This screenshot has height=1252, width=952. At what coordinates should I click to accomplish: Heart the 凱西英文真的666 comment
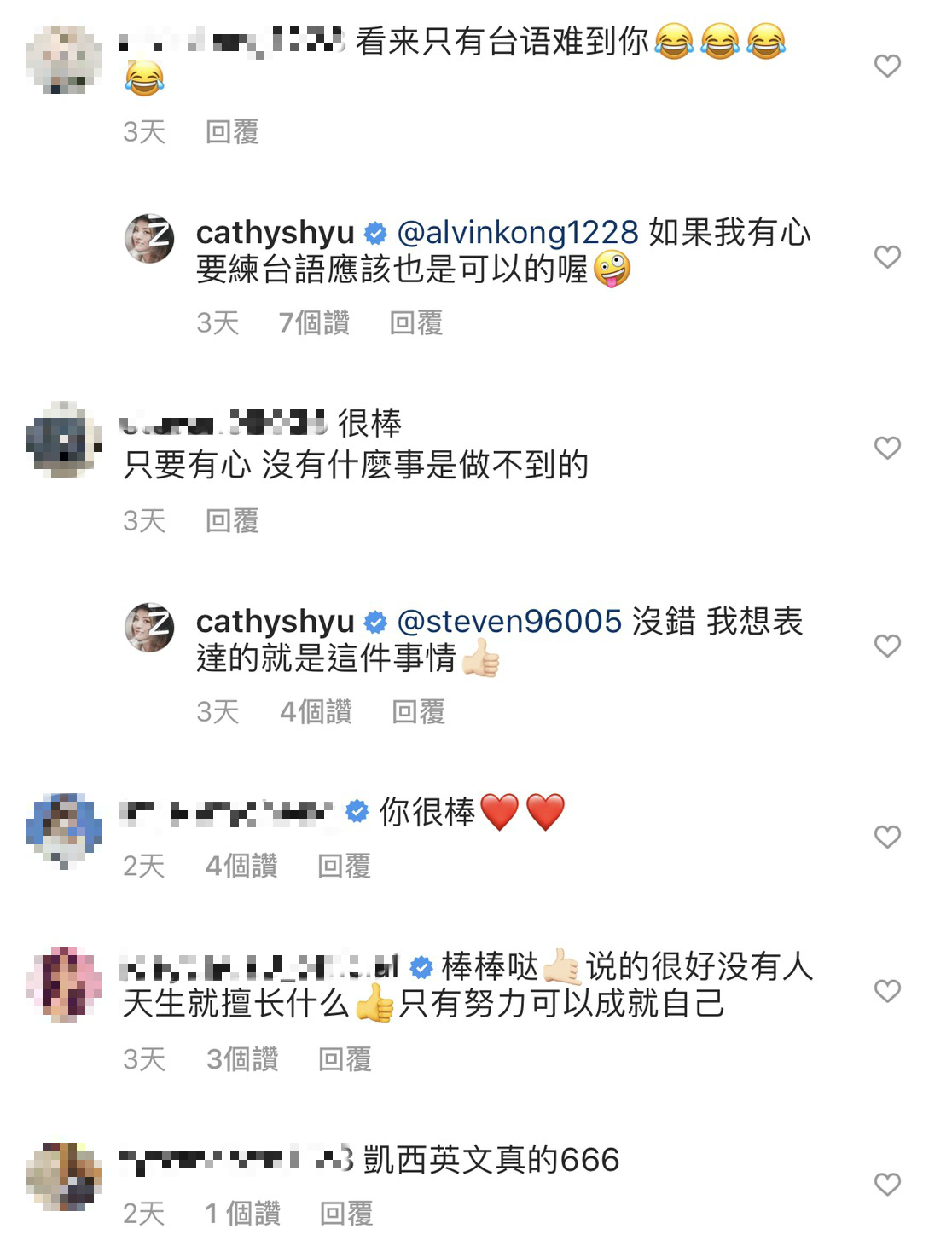point(887,1184)
